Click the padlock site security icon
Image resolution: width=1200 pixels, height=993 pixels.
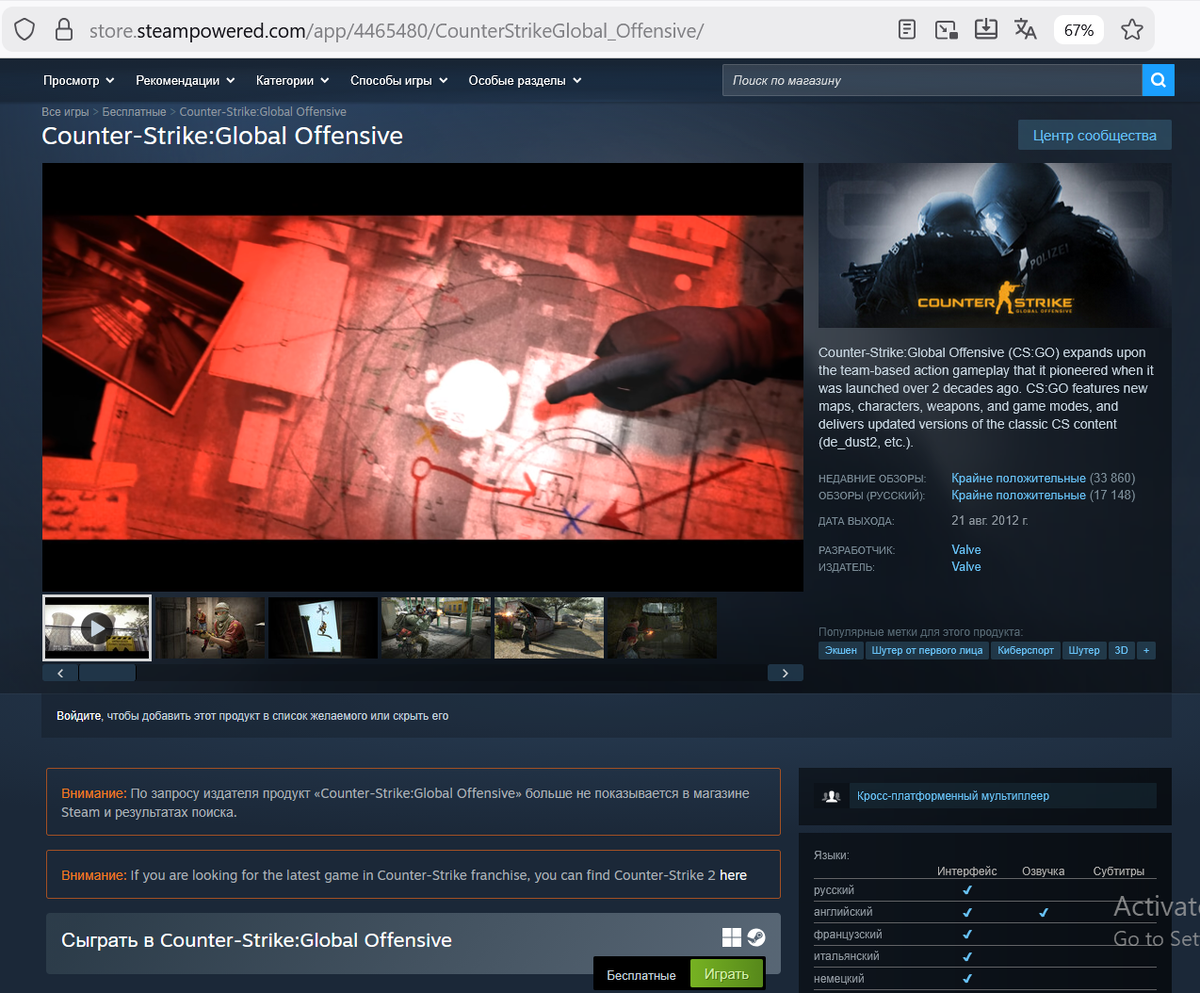tap(64, 30)
